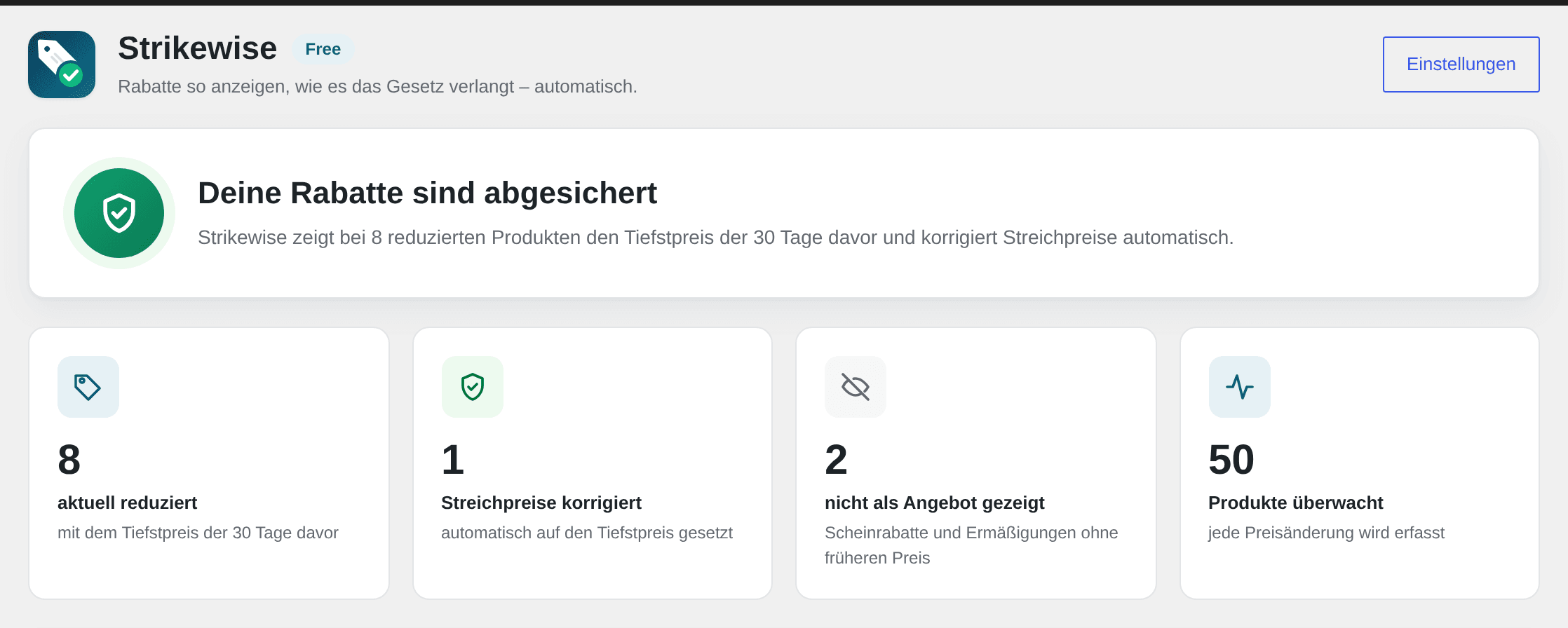The width and height of the screenshot is (1568, 628).
Task: Click the shield icon above 'Streichpreise korrigiert'
Action: [473, 387]
